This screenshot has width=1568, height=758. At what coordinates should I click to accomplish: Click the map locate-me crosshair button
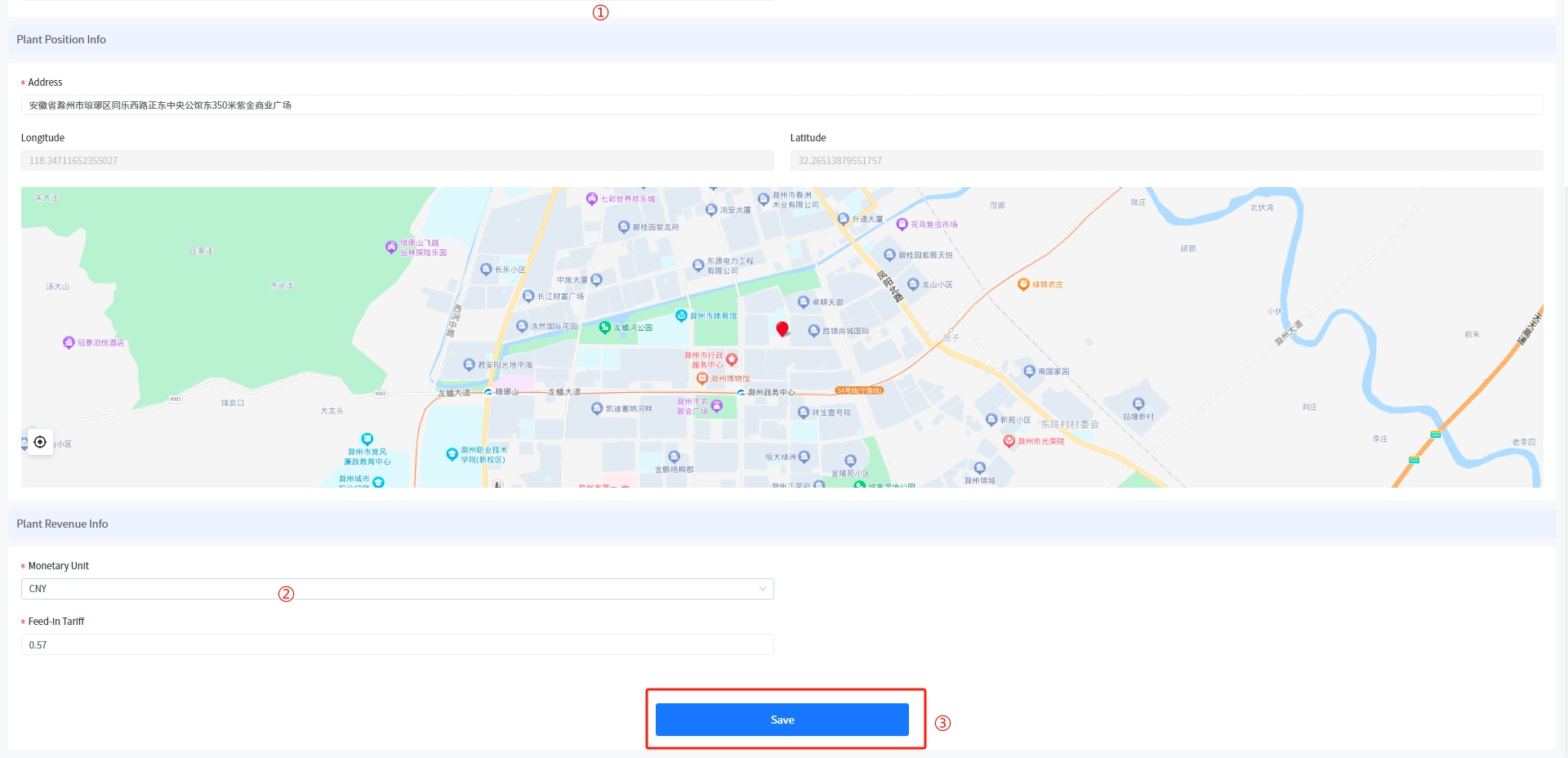pyautogui.click(x=40, y=442)
